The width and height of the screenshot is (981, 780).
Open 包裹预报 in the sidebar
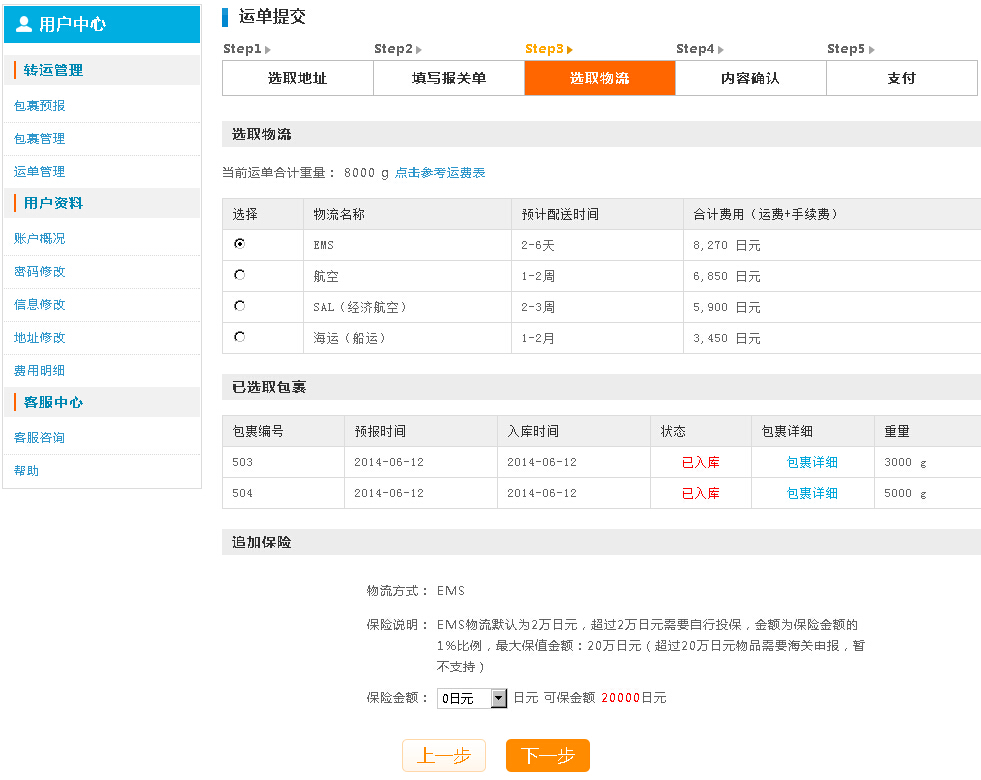pos(40,106)
